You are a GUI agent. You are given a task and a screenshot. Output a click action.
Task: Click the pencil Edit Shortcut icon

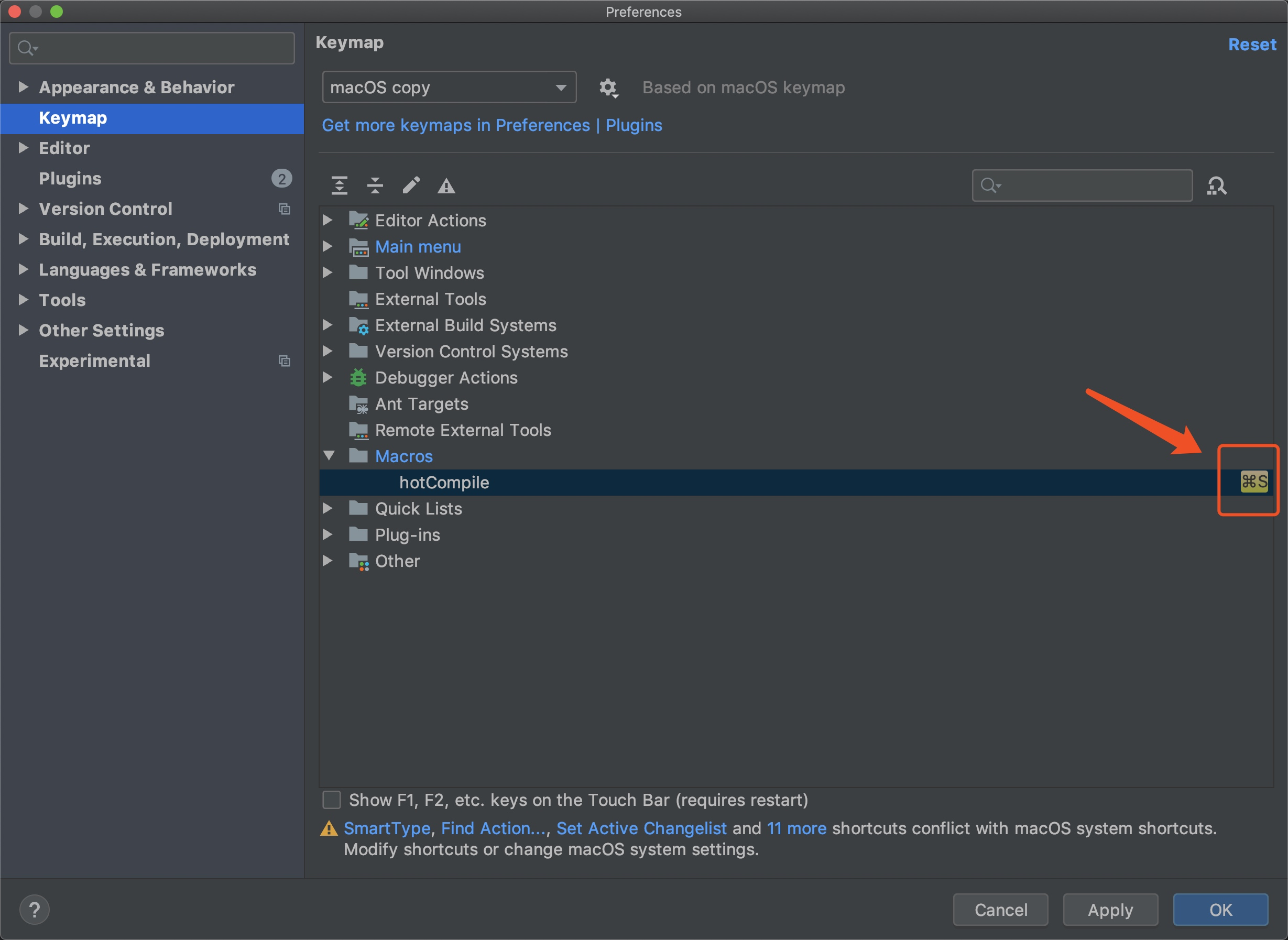coord(411,185)
